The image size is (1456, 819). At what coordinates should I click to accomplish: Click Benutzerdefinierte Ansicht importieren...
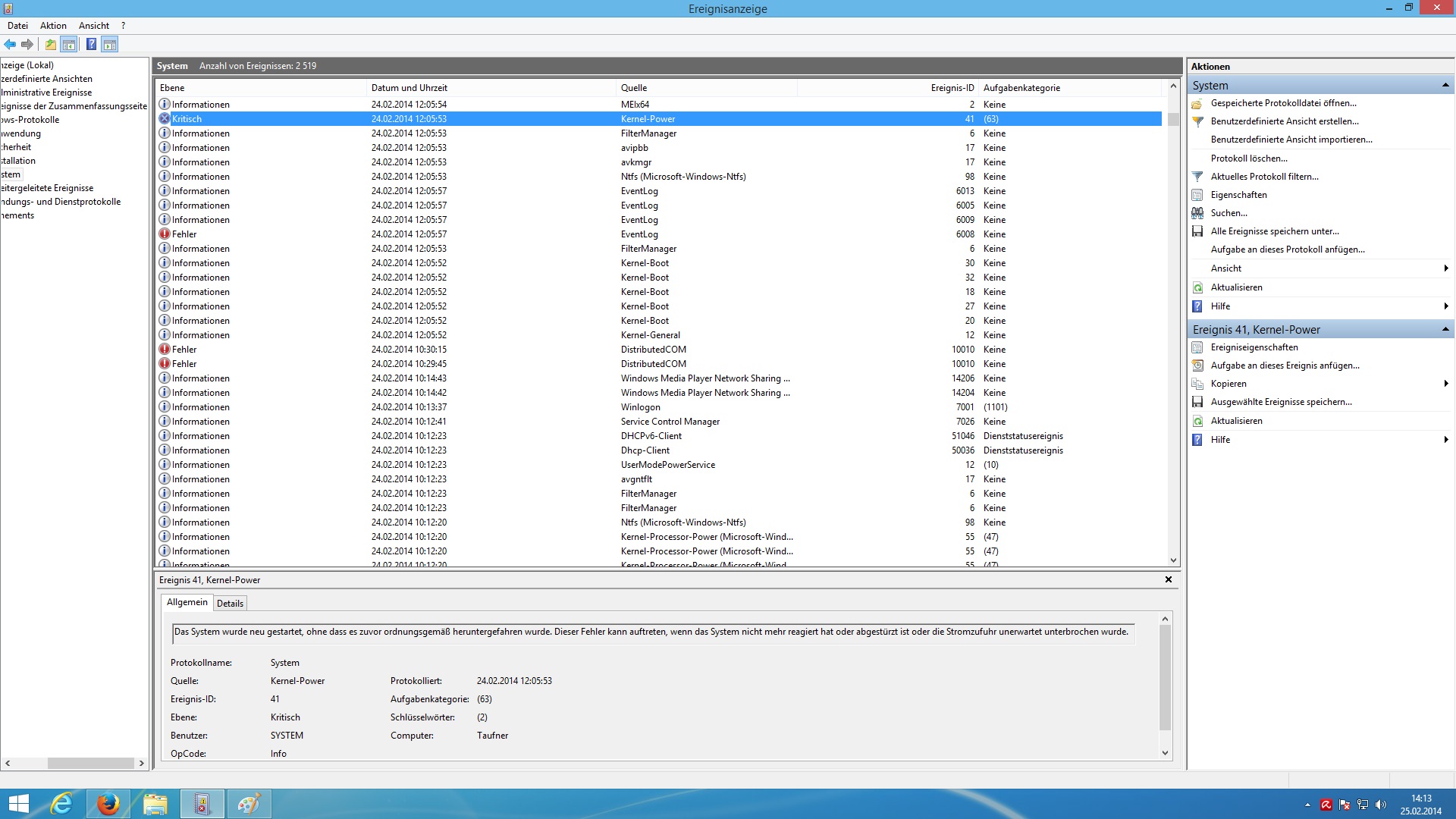[1291, 140]
